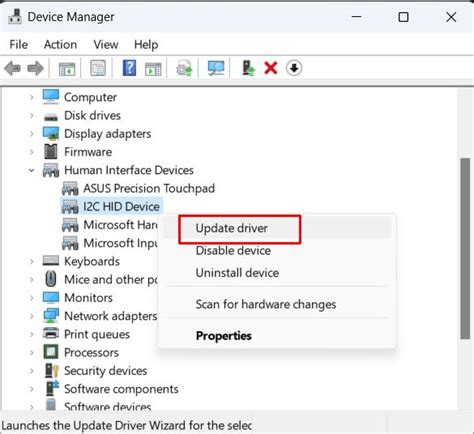Click the Processors category icon
Screen dimensions: 474x434
click(x=51, y=352)
